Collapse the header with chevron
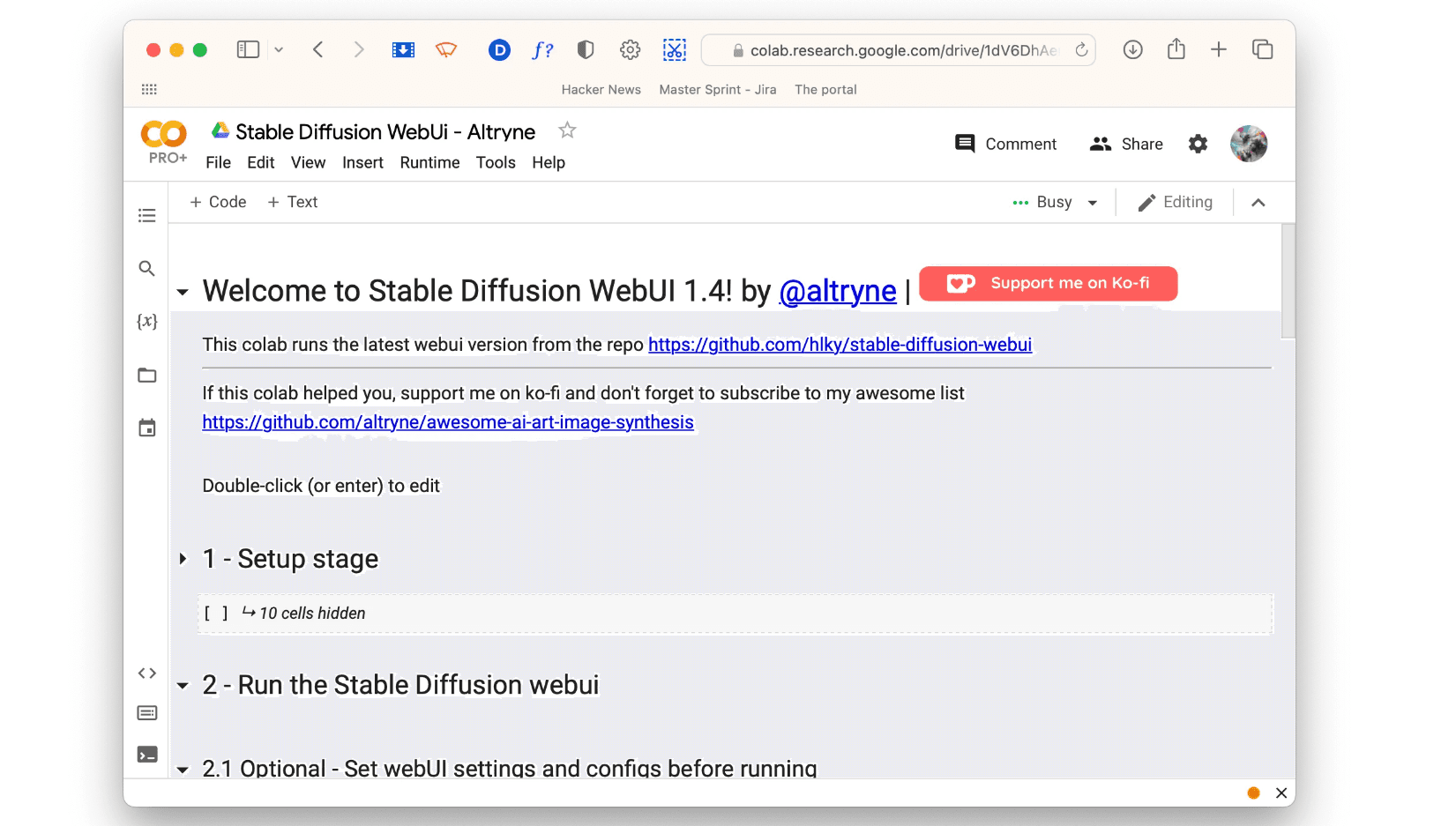 coord(1258,202)
